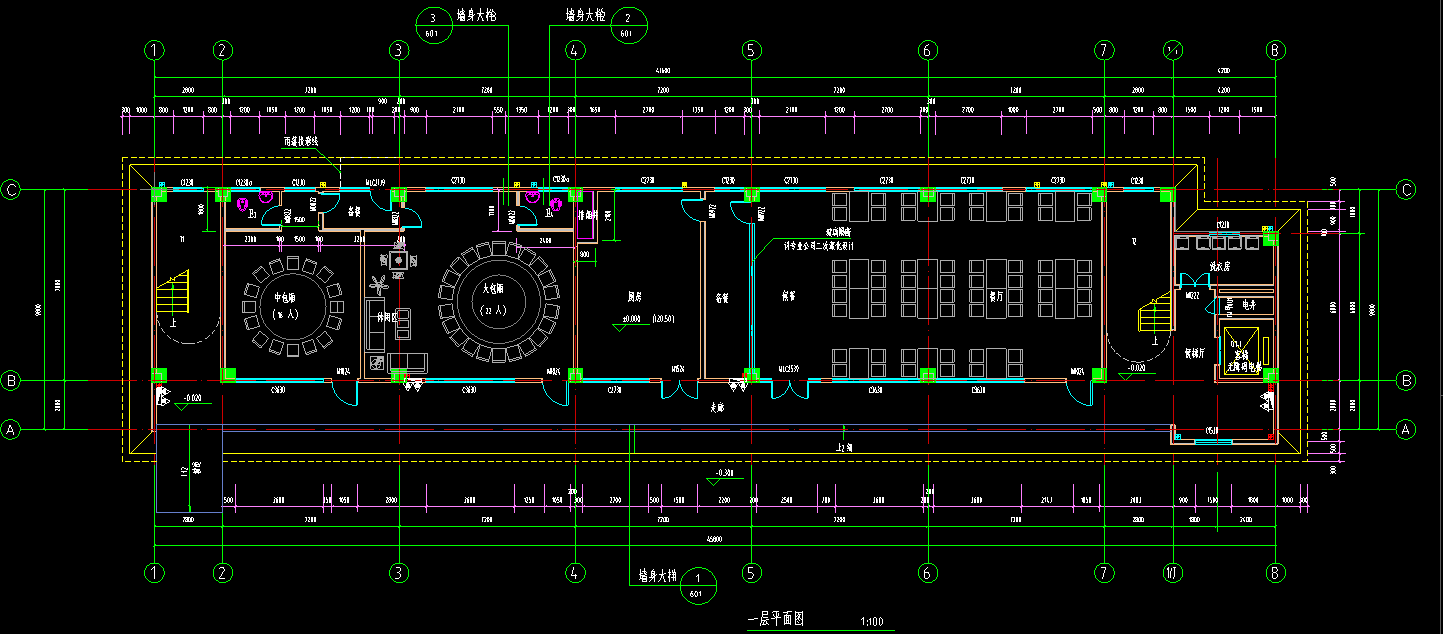Select the 一层平面图 drawing title text
1443x634 pixels.
tap(776, 620)
